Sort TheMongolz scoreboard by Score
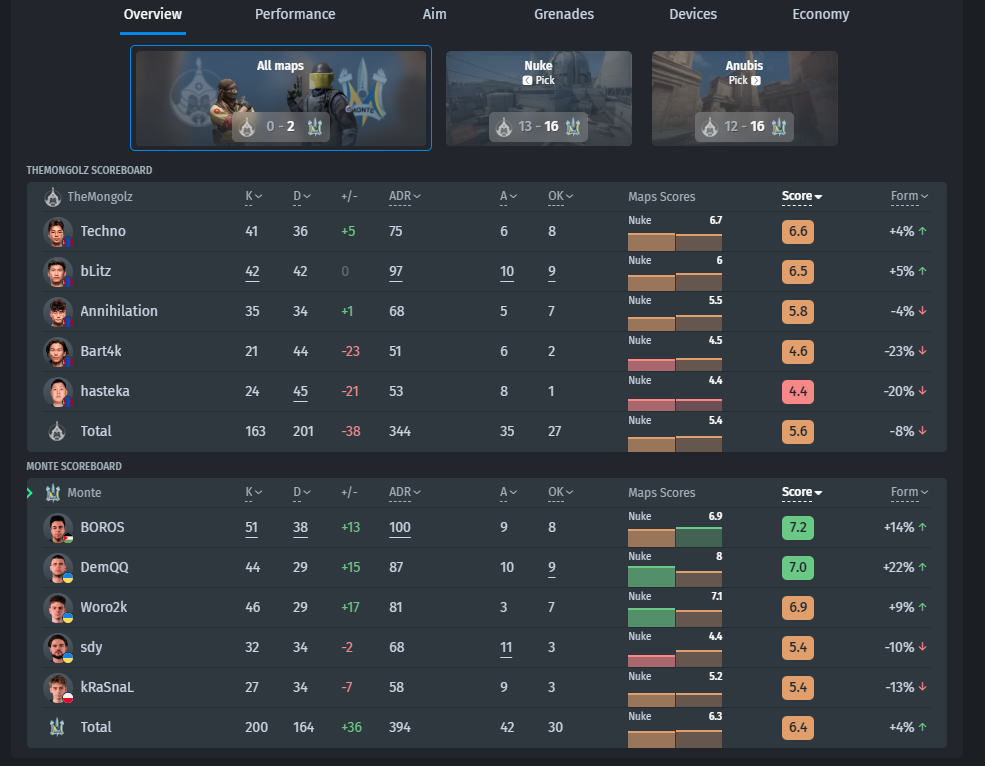This screenshot has width=985, height=766. pyautogui.click(x=802, y=197)
